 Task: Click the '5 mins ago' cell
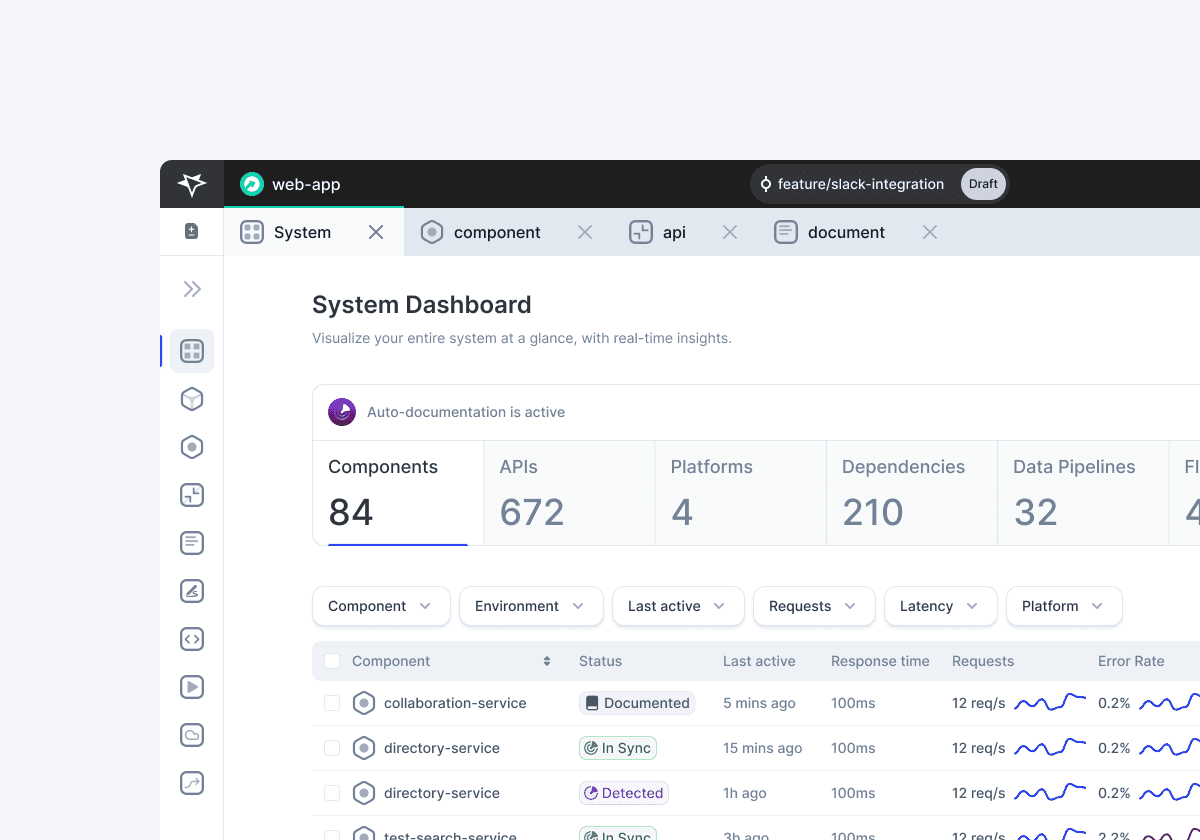[759, 703]
